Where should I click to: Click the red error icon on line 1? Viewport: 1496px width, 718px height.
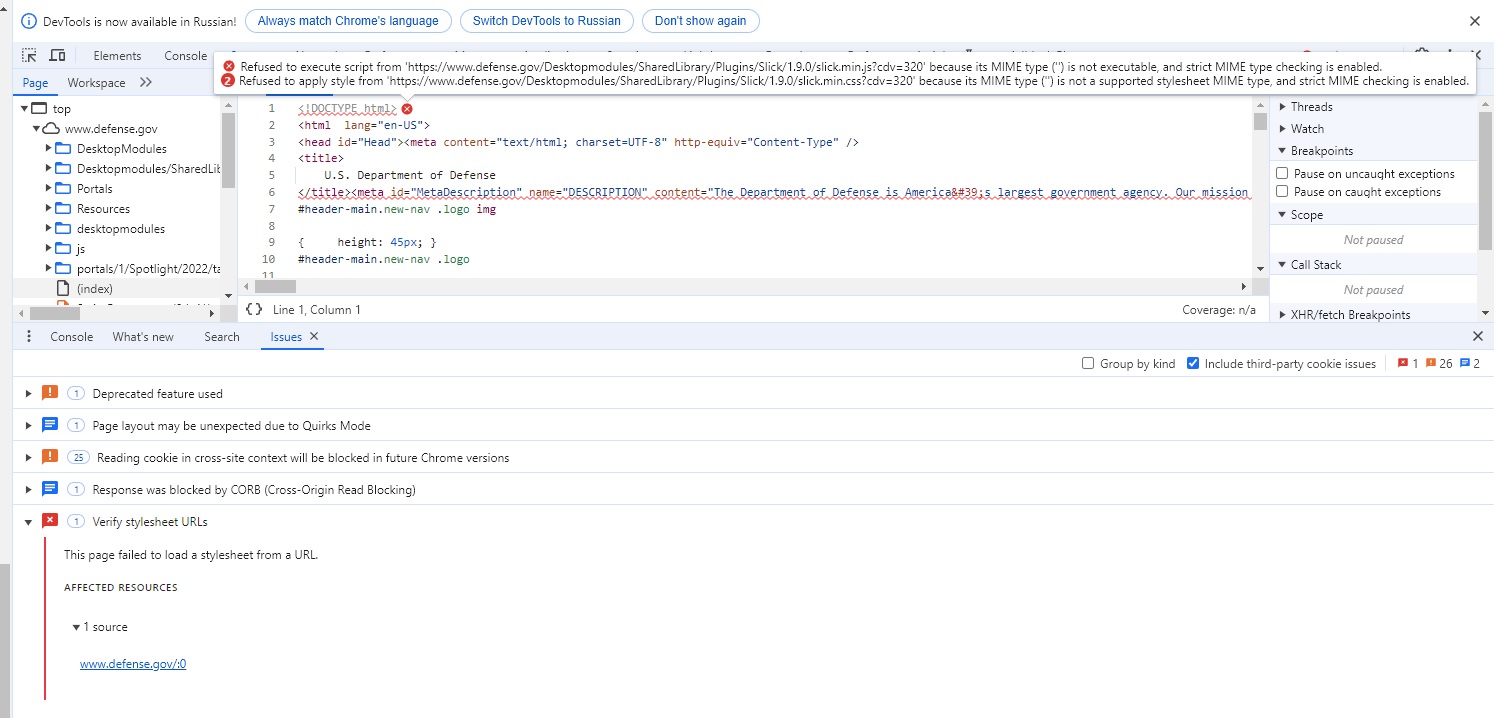tap(407, 108)
